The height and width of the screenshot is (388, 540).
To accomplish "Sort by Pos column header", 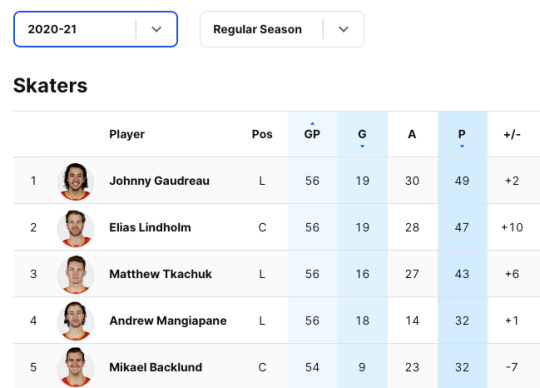I will [x=262, y=134].
